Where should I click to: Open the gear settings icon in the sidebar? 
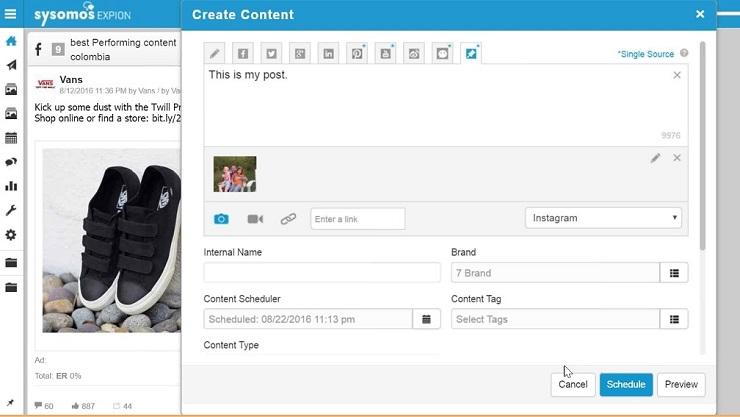[x=11, y=234]
